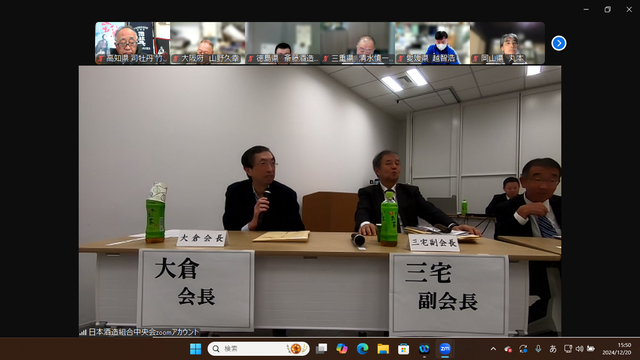Image resolution: width=640 pixels, height=360 pixels.
Task: Click the muted mic icon on 岡山県 tile
Action: [476, 59]
